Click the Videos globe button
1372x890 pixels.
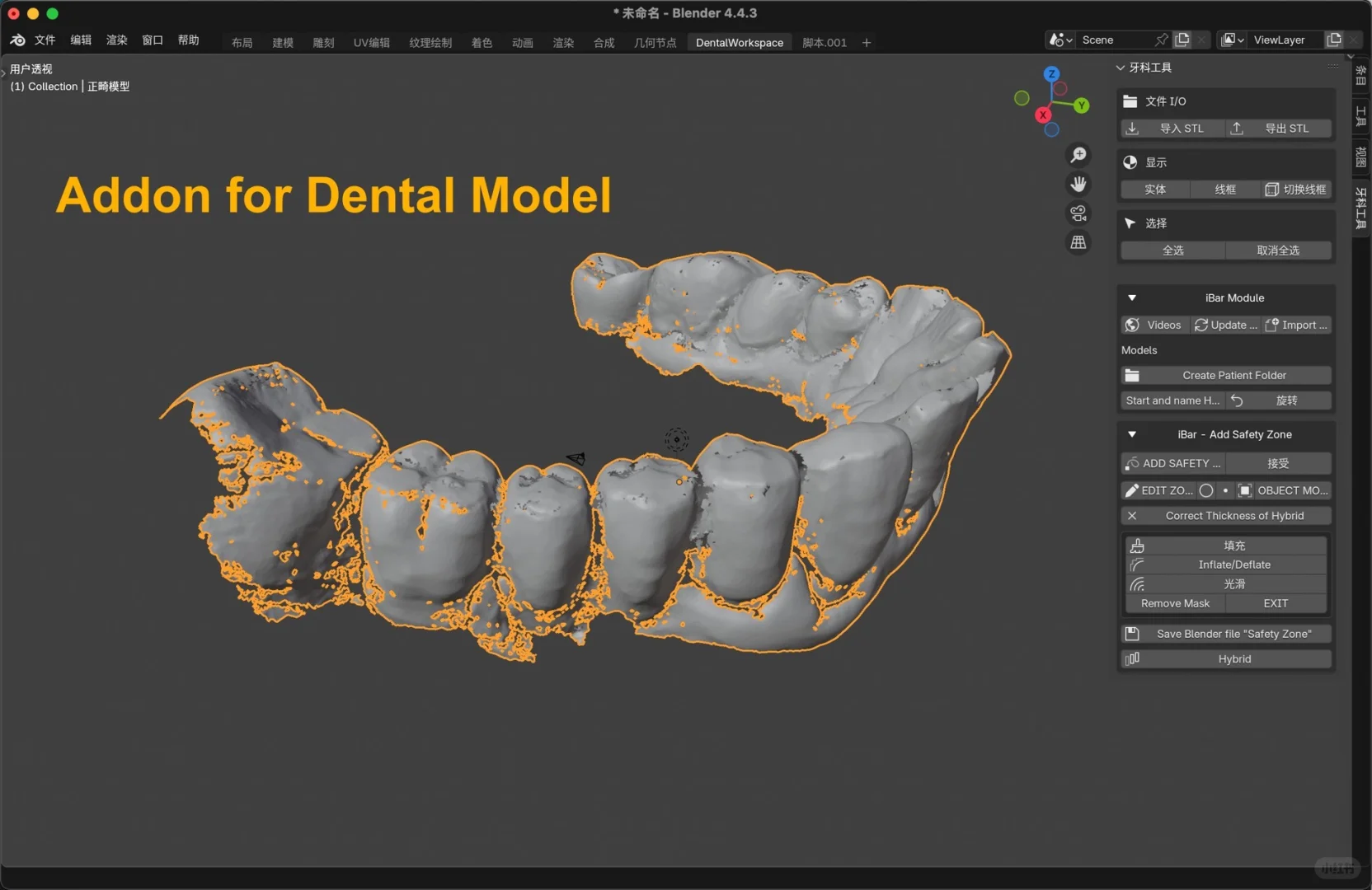(x=1155, y=326)
